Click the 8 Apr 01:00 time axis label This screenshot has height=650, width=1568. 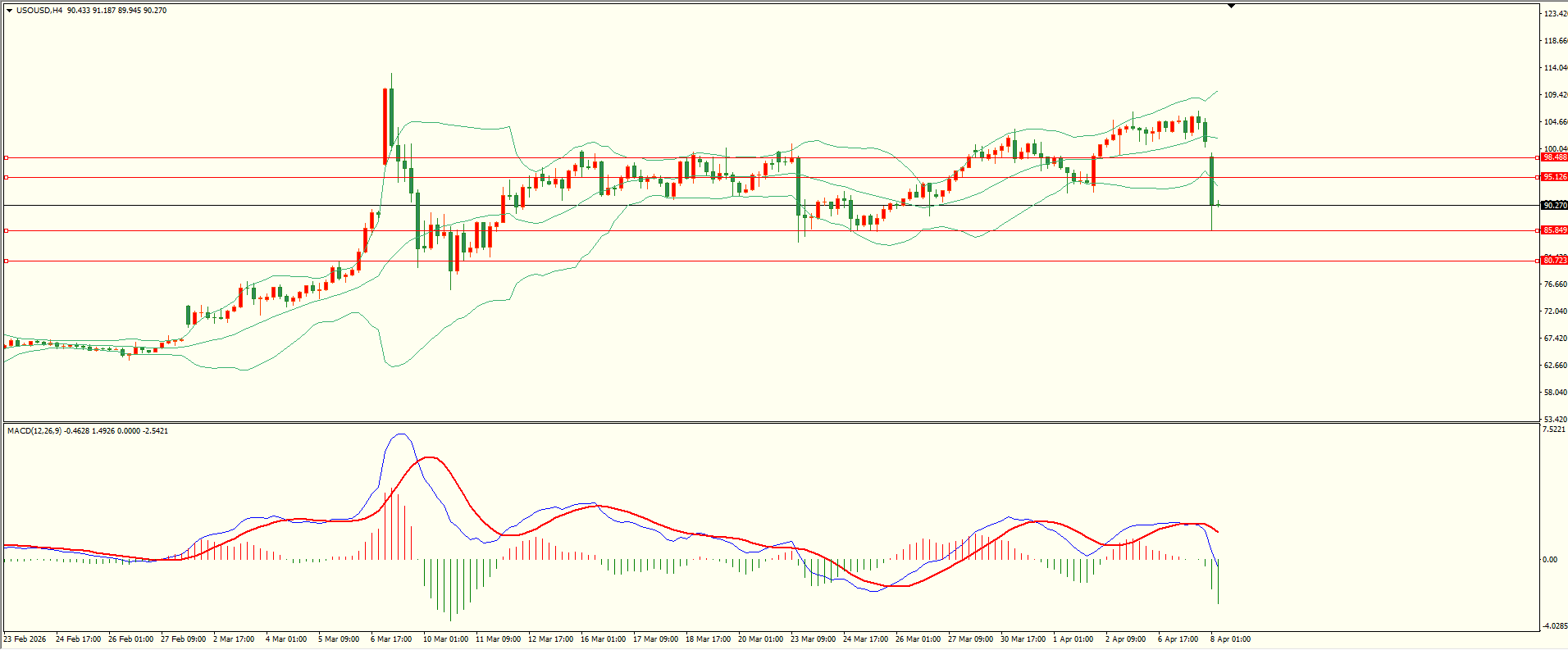coord(1230,639)
